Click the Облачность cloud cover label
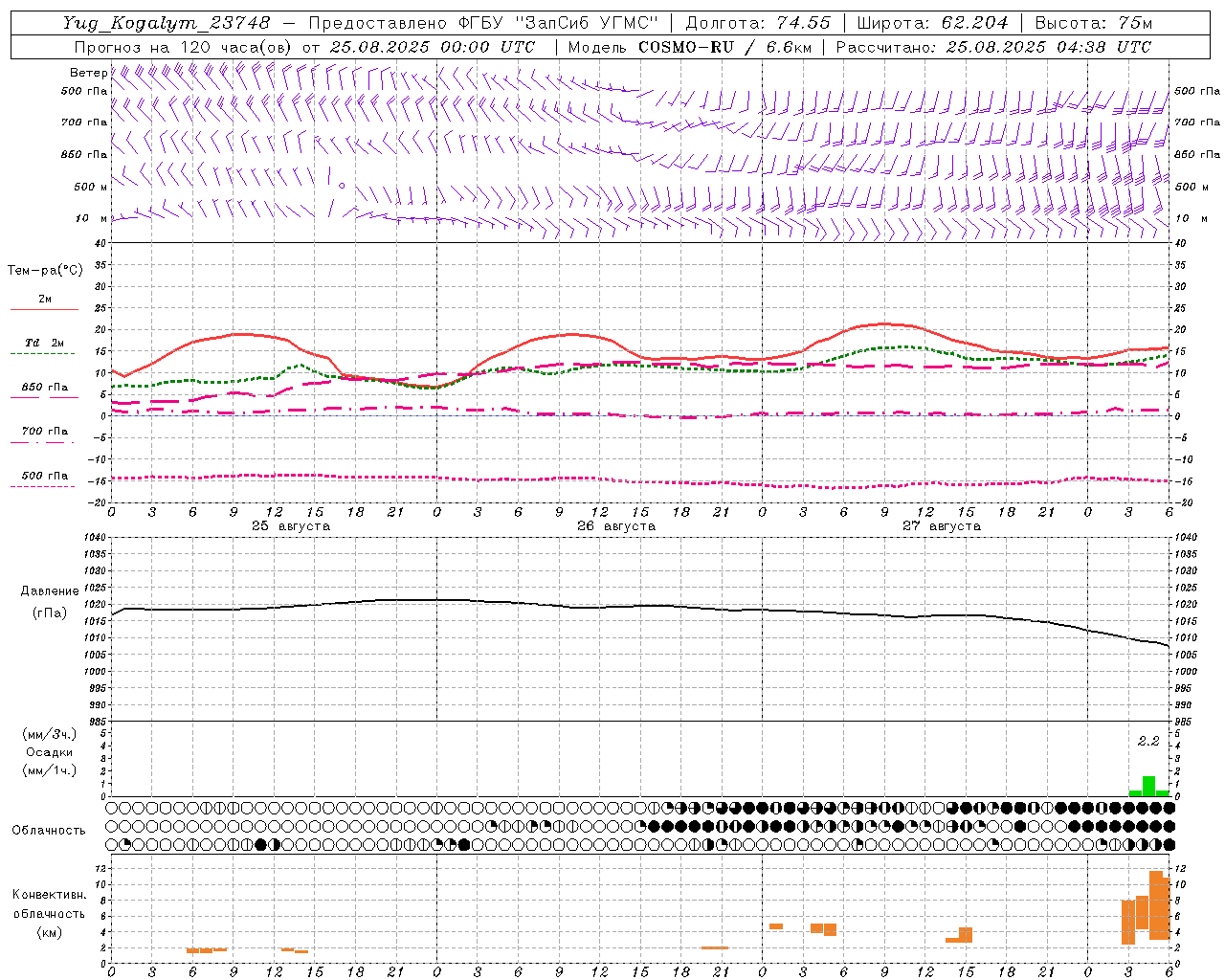Viewport: 1225px width, 980px height. 49,830
